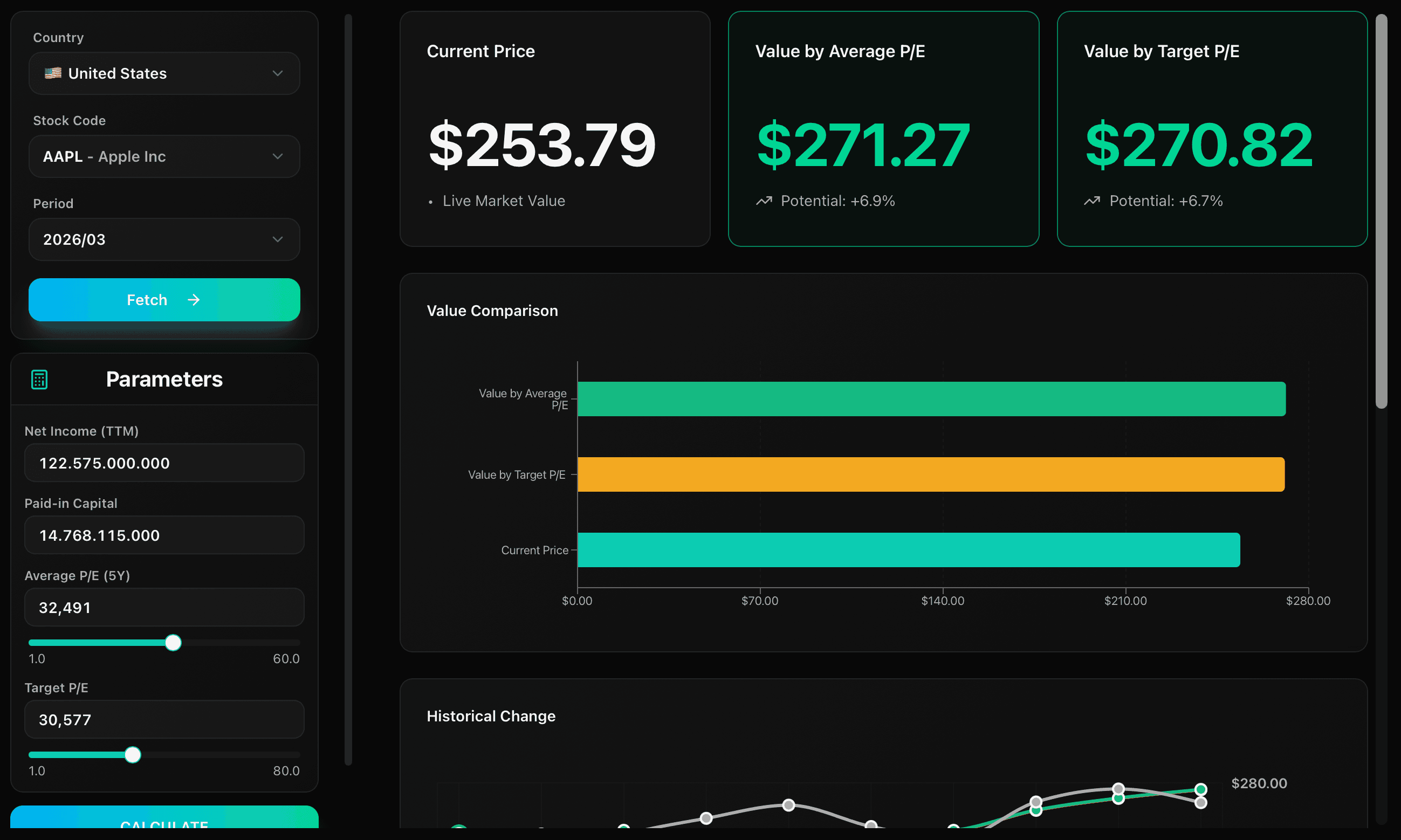Click the Average P/E (5Y) input field
The height and width of the screenshot is (840, 1401).
164,608
